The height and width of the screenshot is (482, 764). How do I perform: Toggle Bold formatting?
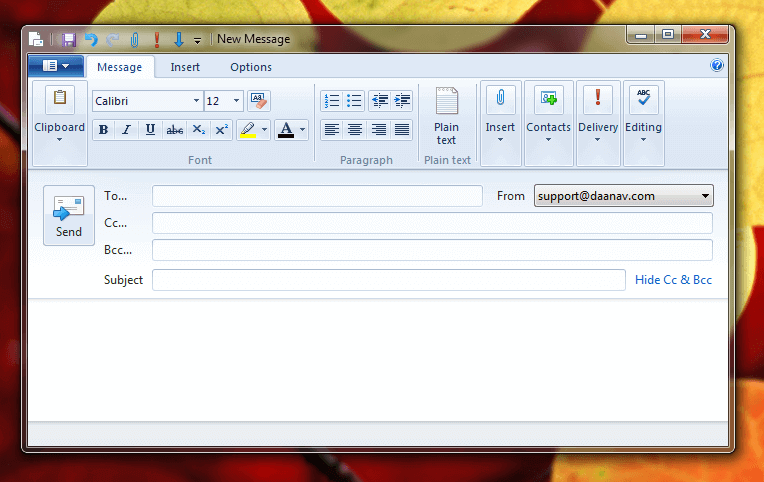click(103, 130)
